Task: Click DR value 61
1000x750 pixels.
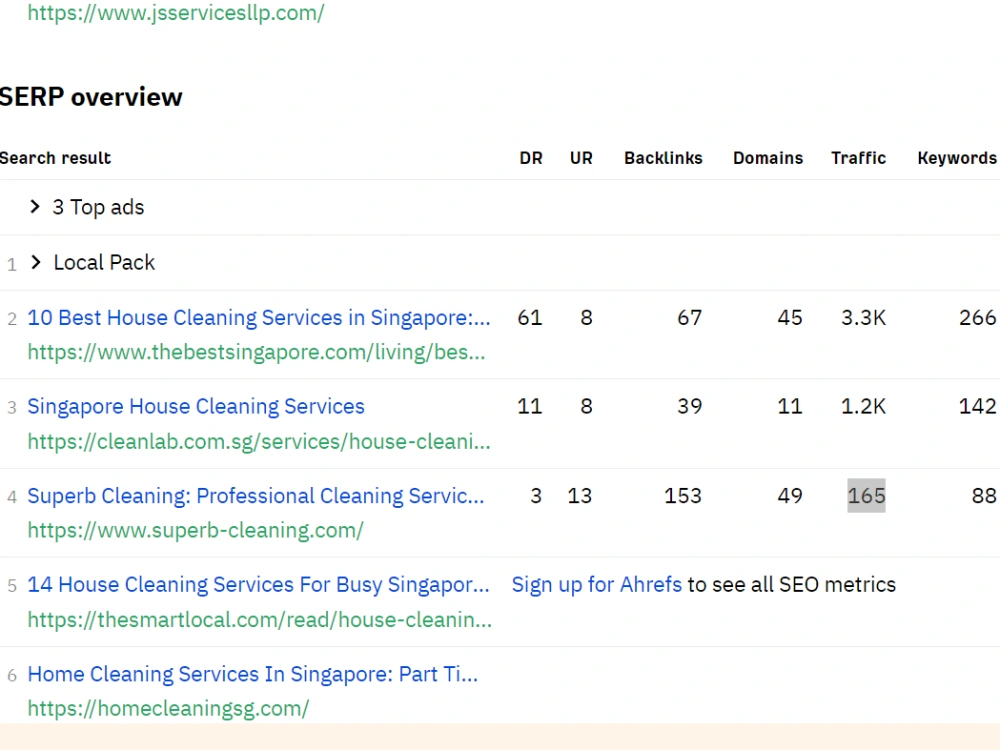Action: (530, 318)
